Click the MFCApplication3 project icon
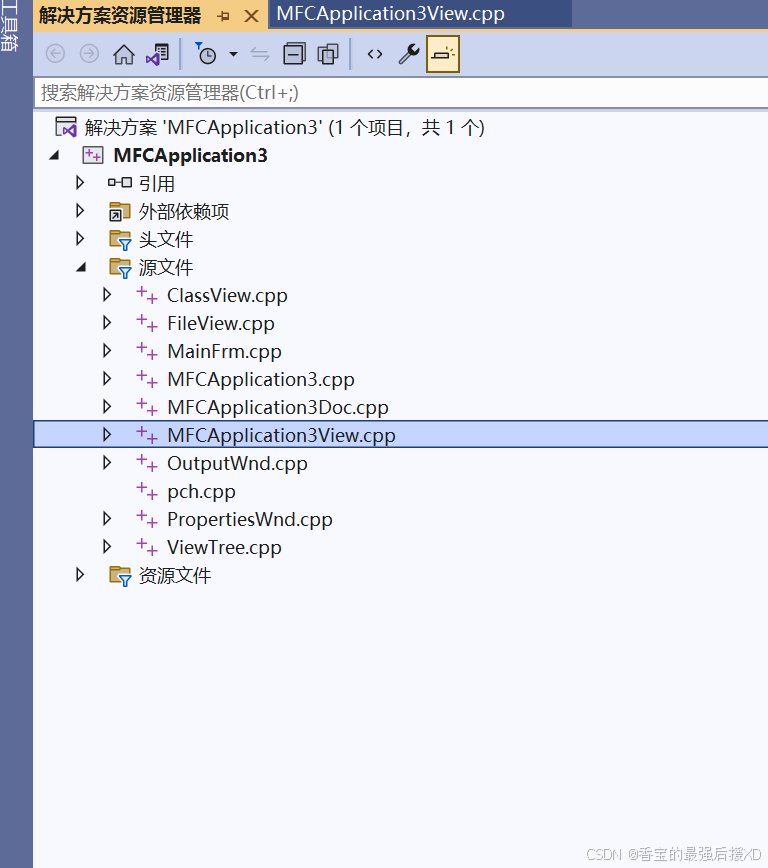 92,155
